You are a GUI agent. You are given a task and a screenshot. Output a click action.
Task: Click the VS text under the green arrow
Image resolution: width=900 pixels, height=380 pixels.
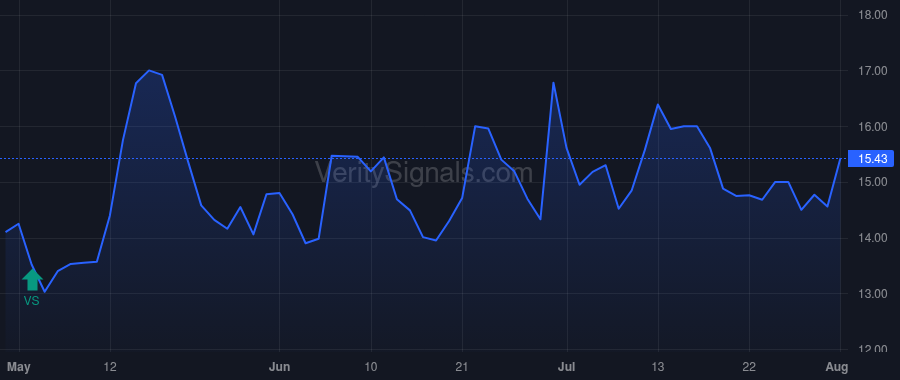[x=32, y=300]
